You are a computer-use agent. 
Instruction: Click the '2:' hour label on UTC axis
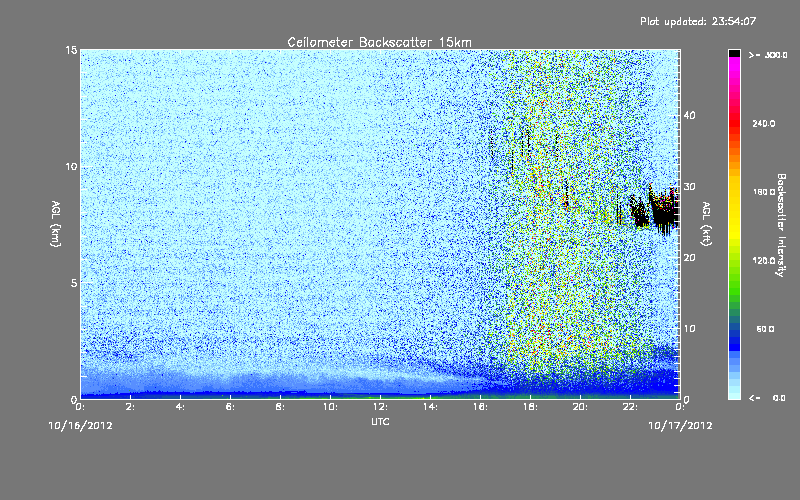pyautogui.click(x=131, y=407)
